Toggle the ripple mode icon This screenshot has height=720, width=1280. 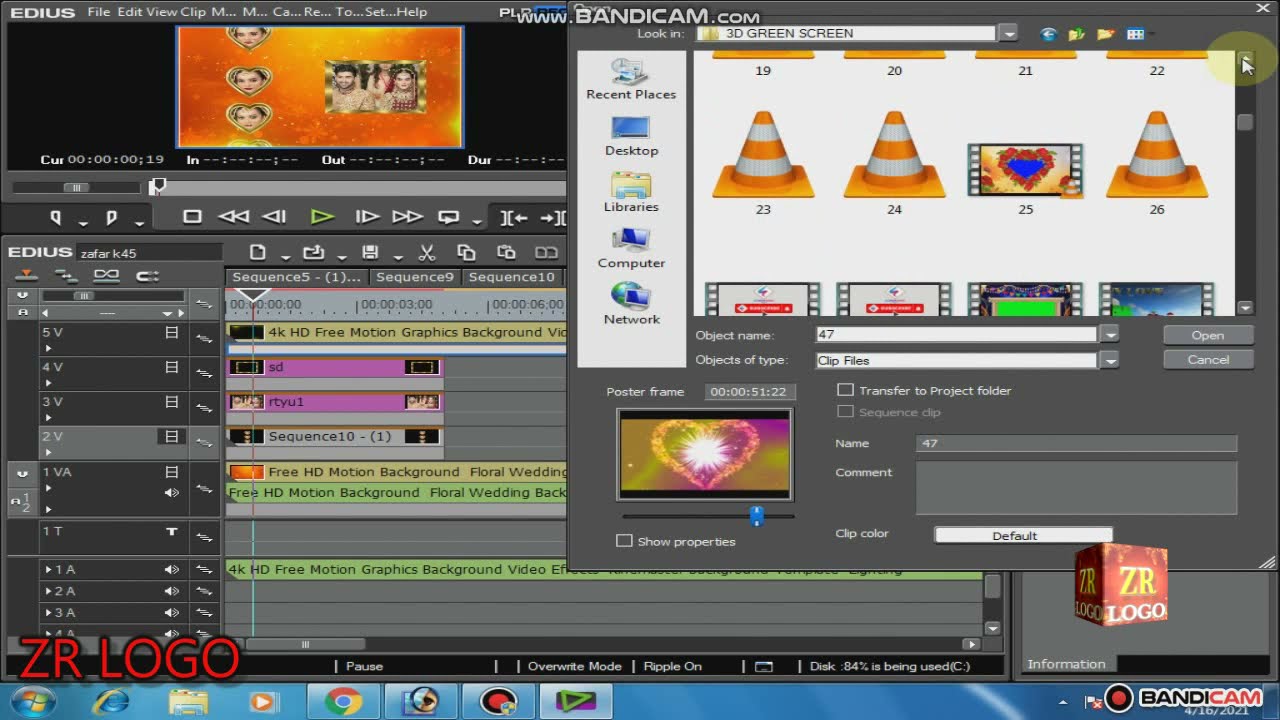click(147, 275)
